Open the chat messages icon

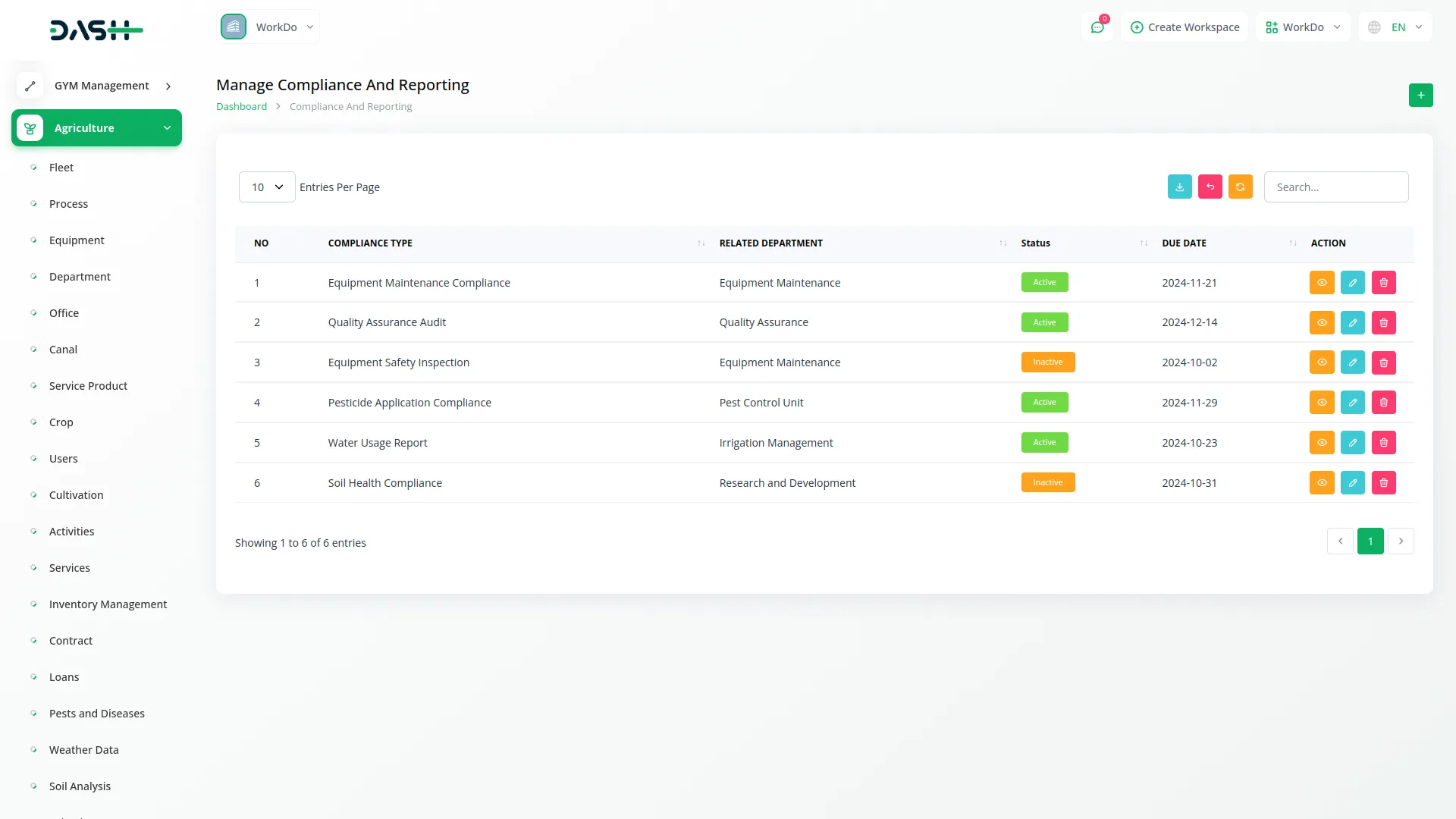tap(1097, 27)
